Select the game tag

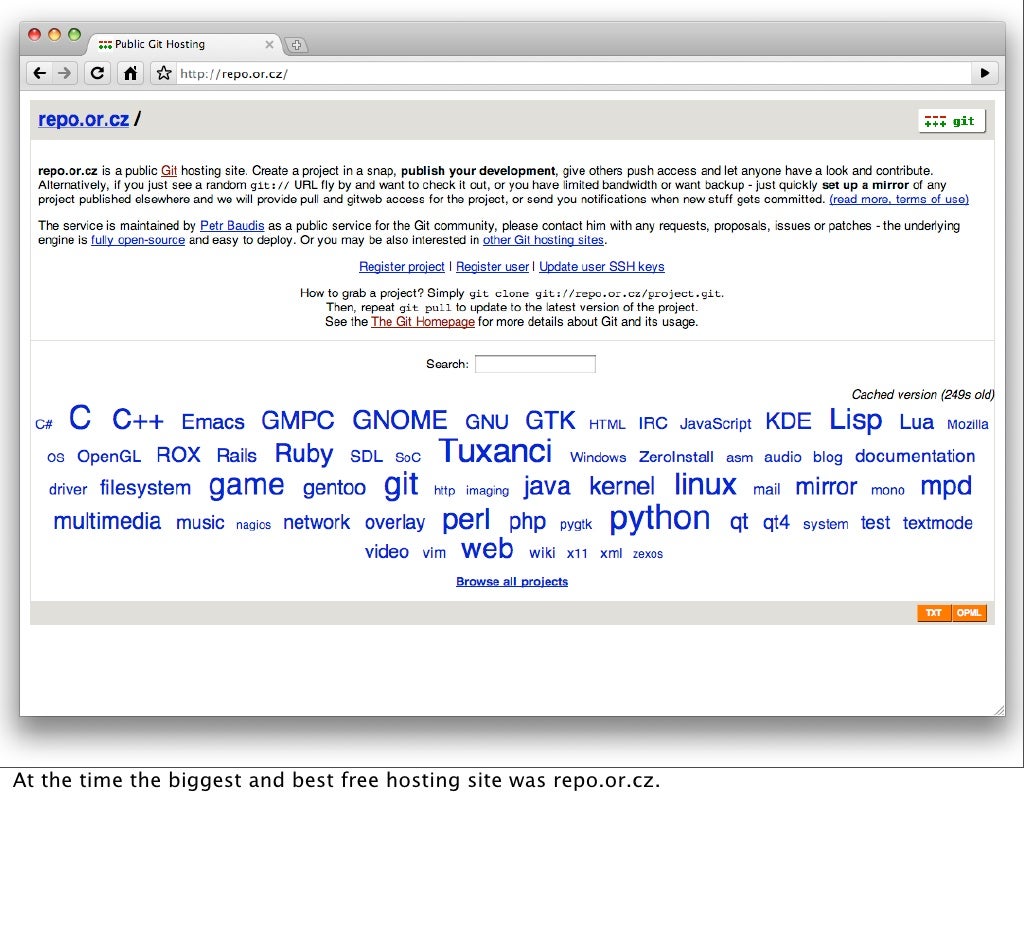[x=246, y=486]
